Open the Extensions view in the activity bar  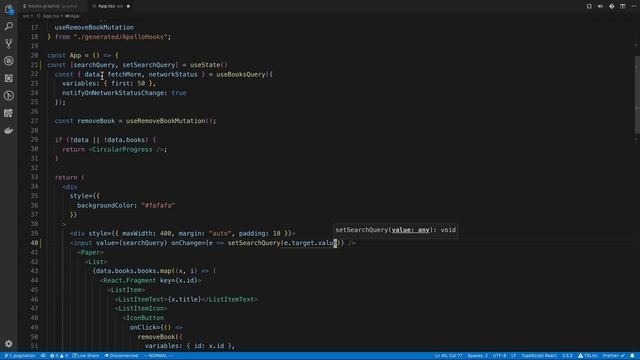9,78
